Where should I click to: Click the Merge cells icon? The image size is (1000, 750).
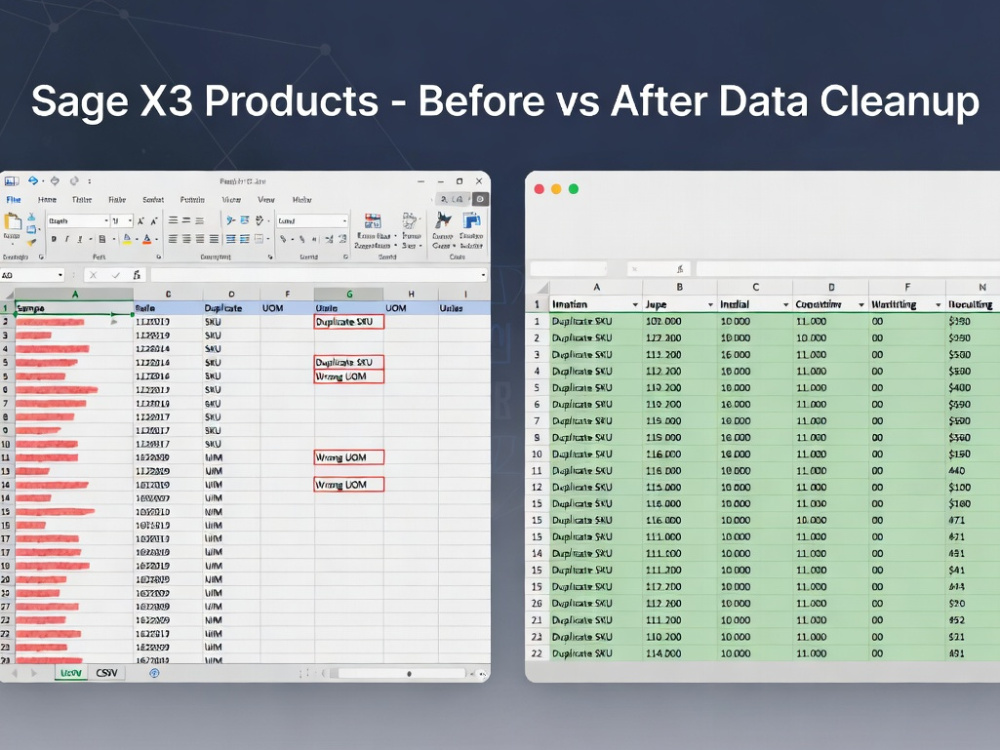point(259,239)
